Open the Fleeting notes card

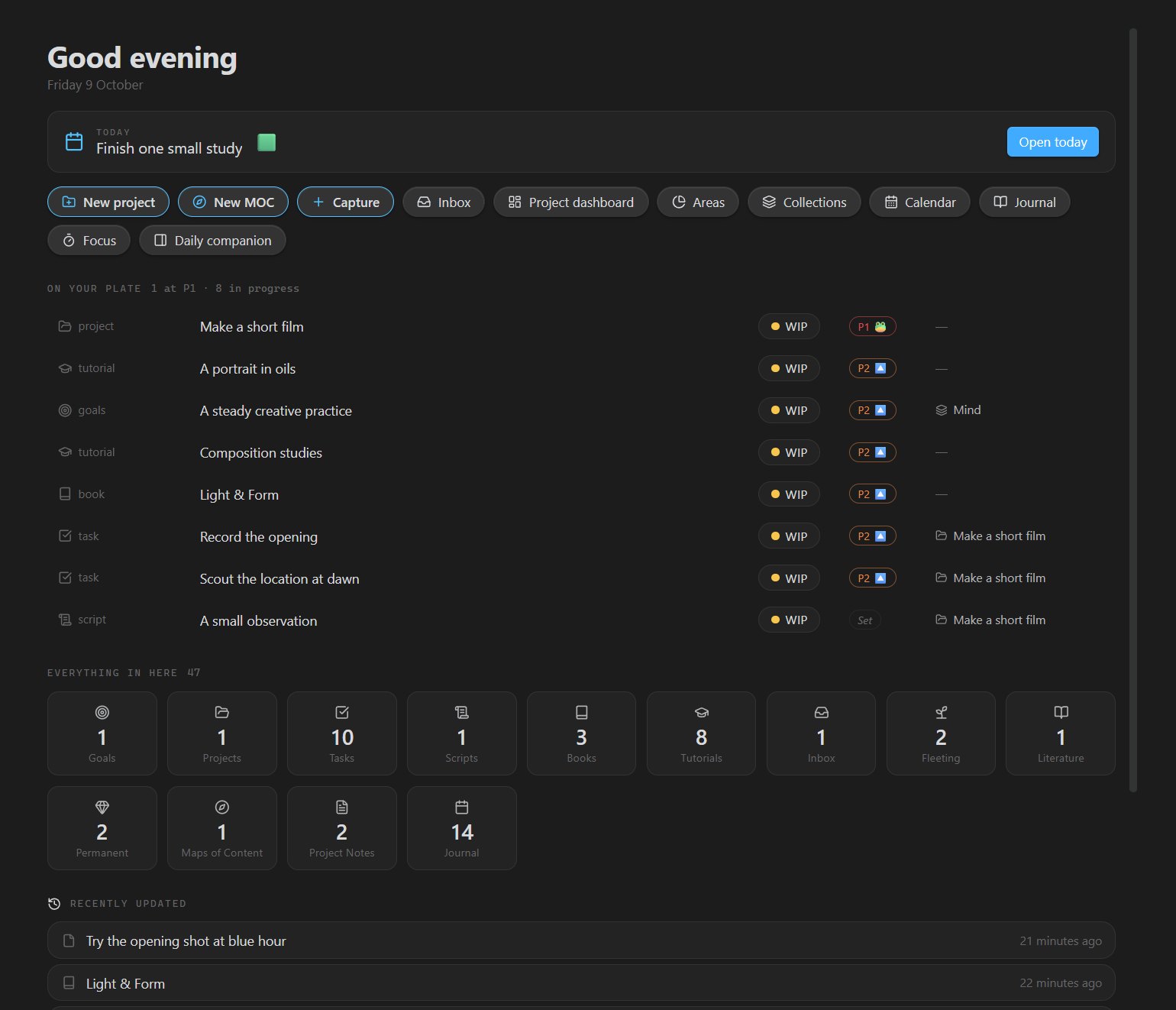941,733
